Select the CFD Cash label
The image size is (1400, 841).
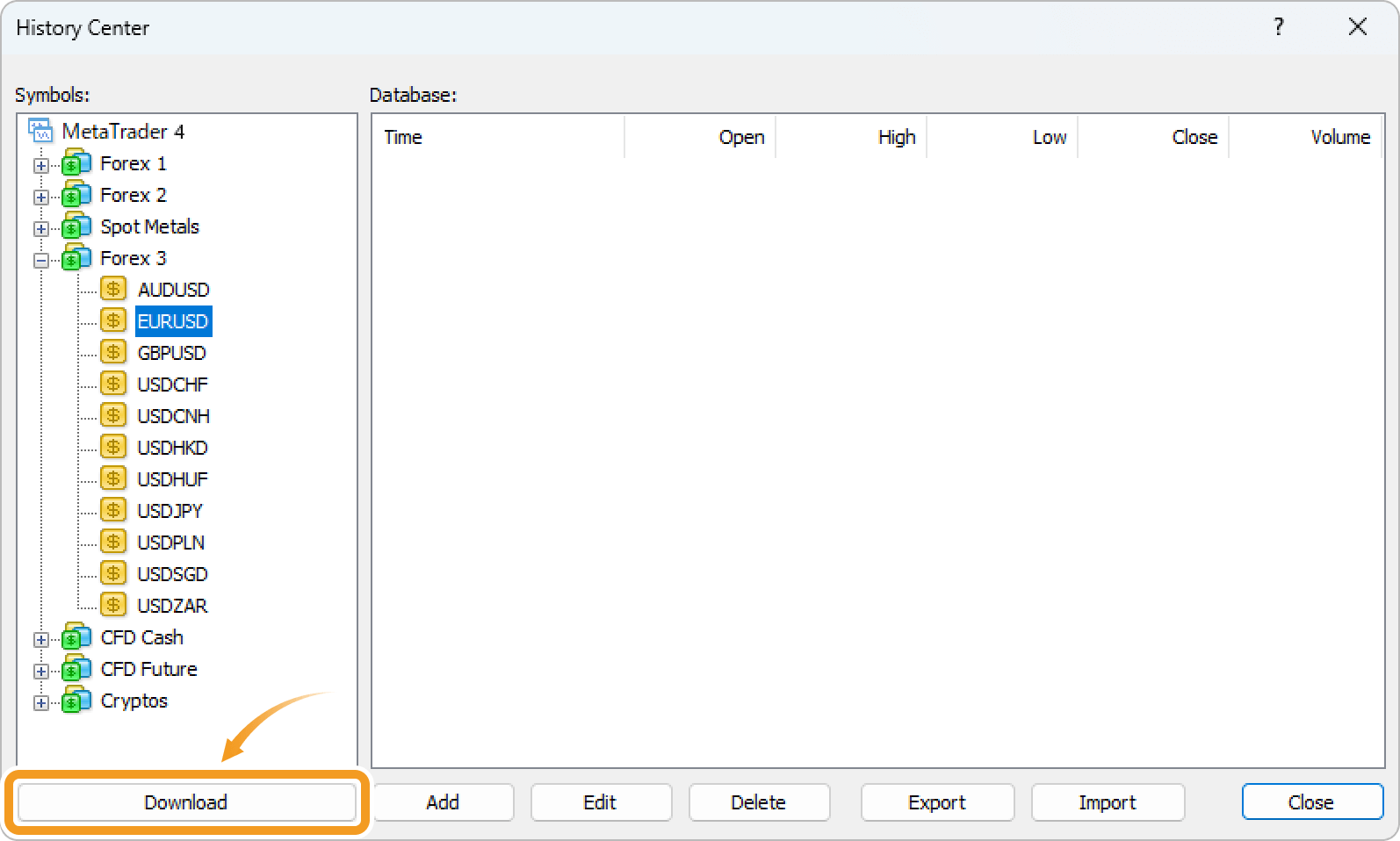pyautogui.click(x=142, y=637)
